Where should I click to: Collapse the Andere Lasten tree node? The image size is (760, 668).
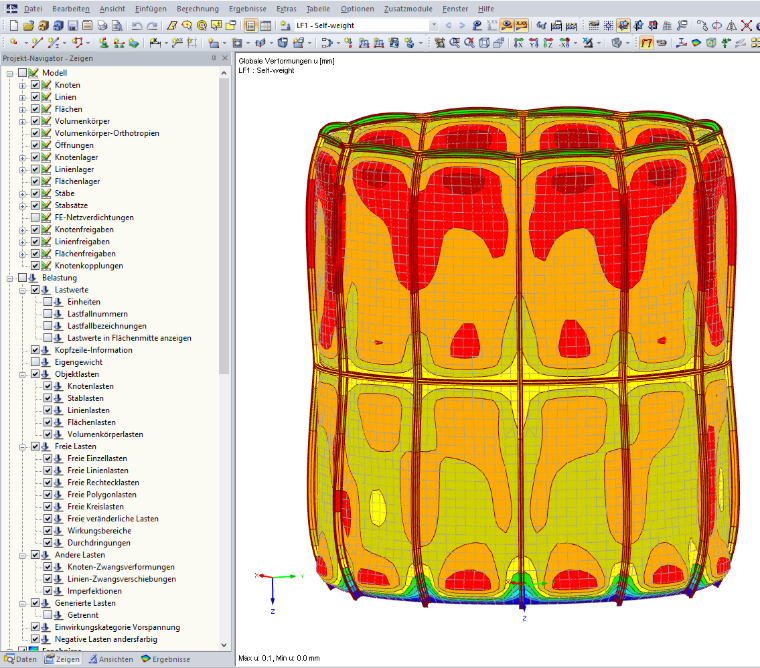point(22,556)
